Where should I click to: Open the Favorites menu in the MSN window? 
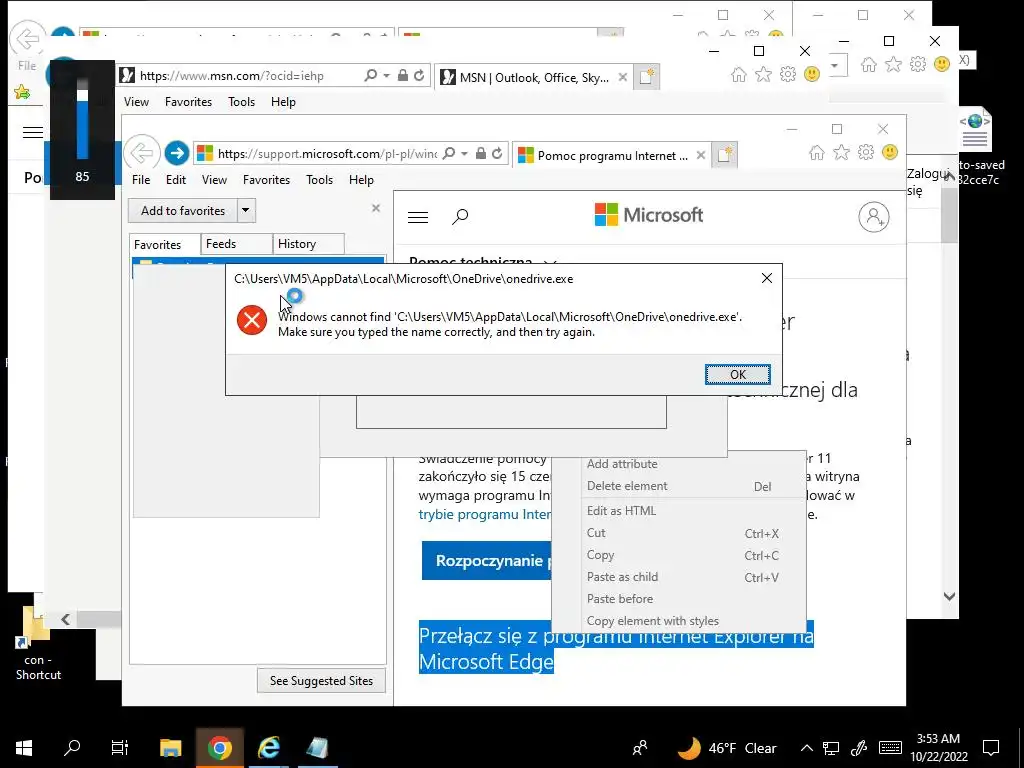pos(188,102)
